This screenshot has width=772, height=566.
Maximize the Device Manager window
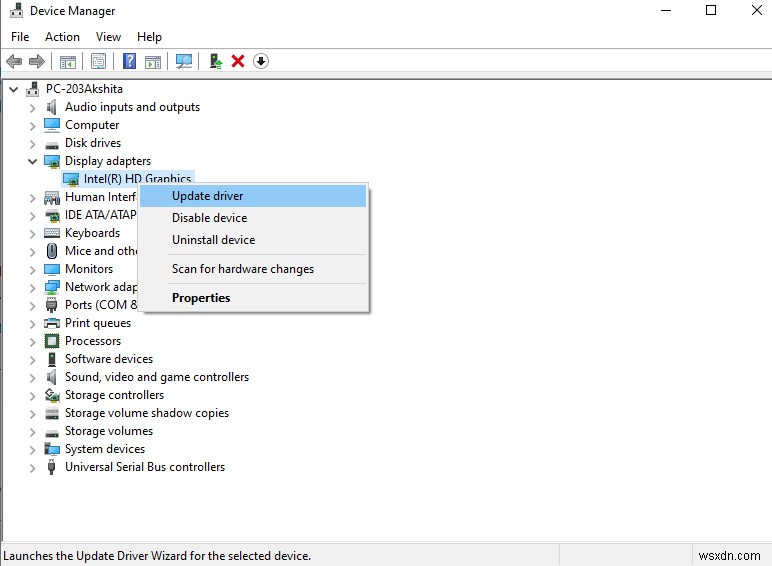[711, 10]
